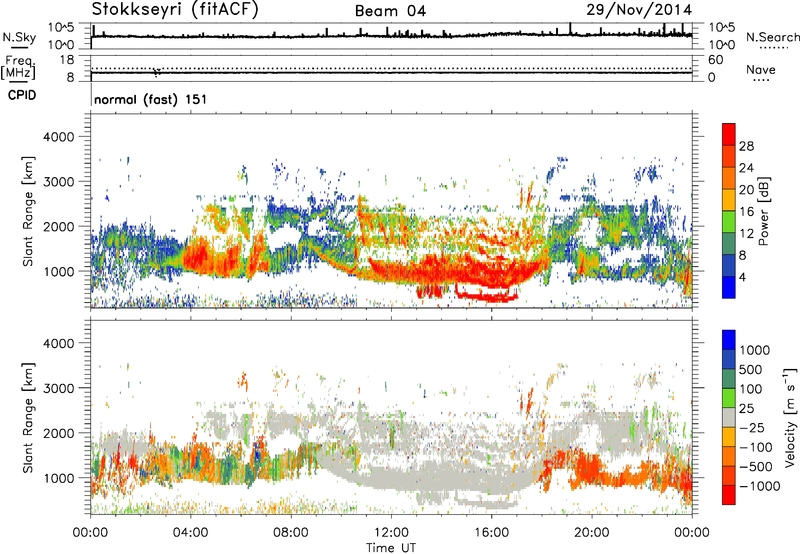
Task: Select the 16–20 dB yellow power swatch
Action: coord(729,200)
